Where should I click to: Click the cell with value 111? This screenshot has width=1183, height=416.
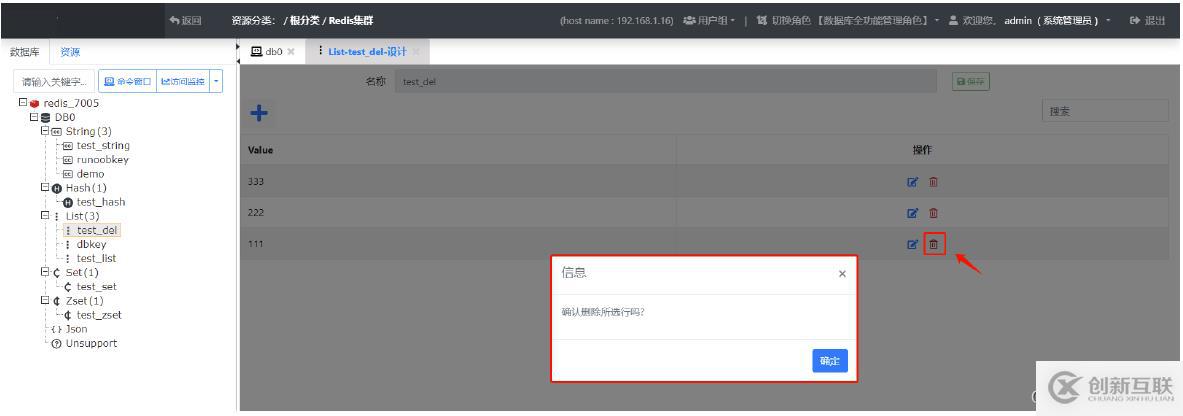point(458,245)
